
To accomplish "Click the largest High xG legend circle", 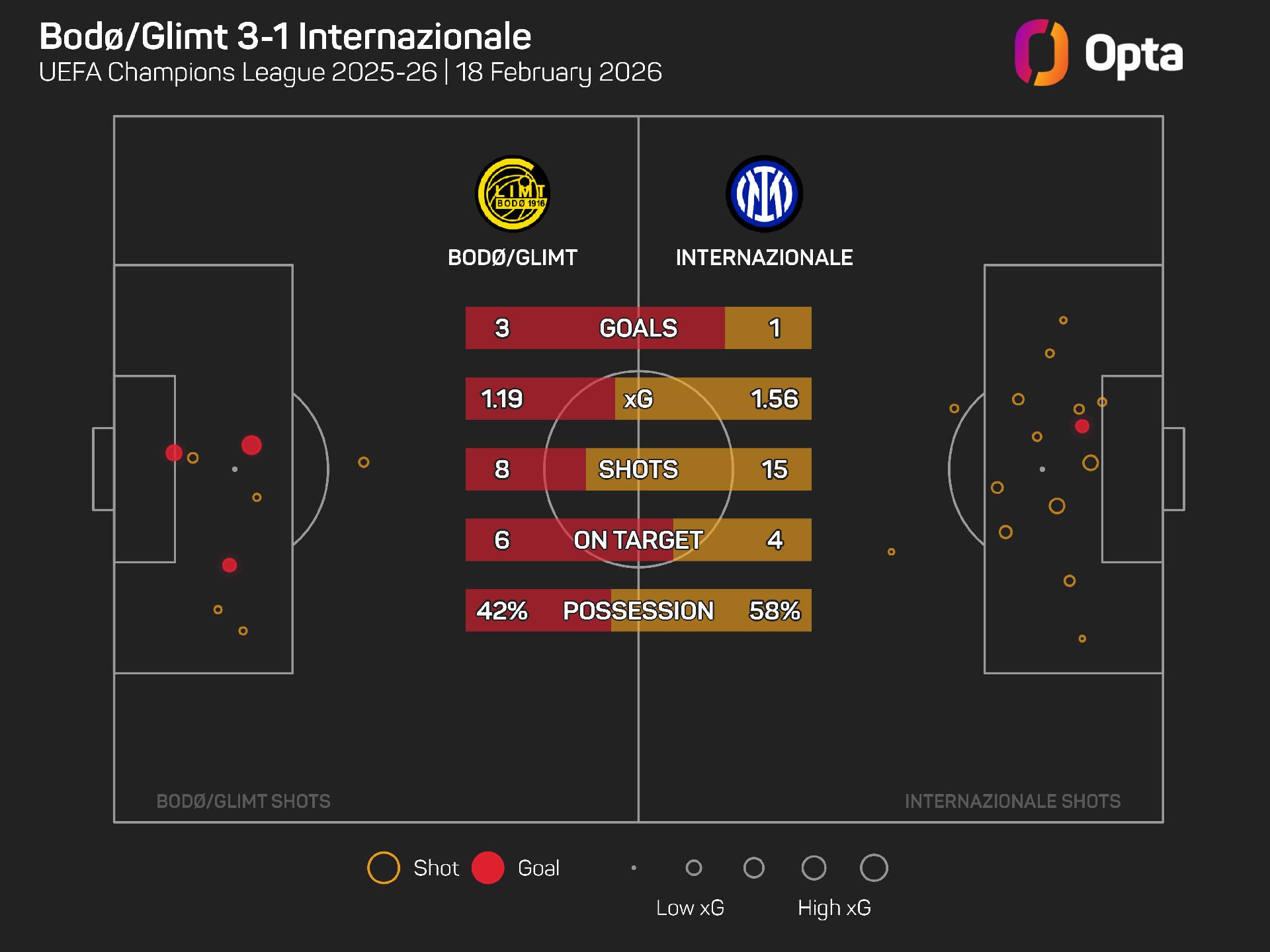I will (874, 868).
